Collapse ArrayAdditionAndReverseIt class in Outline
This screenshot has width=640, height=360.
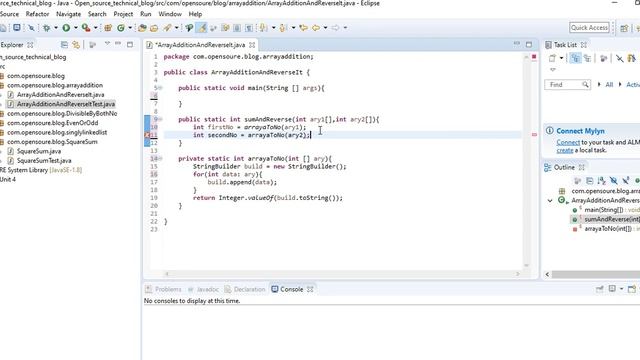(550, 200)
